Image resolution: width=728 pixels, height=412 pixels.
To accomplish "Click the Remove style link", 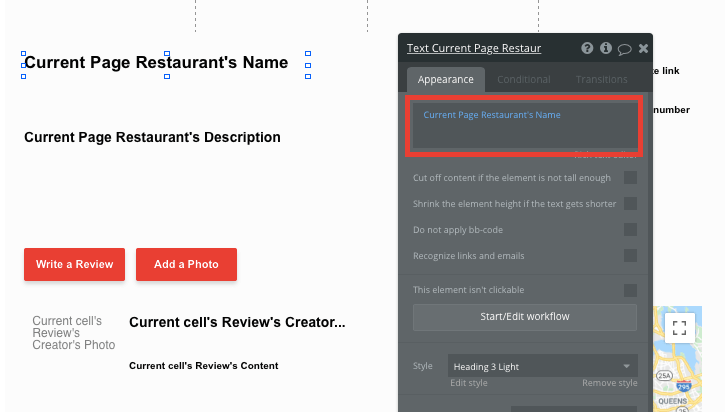I will tap(610, 383).
